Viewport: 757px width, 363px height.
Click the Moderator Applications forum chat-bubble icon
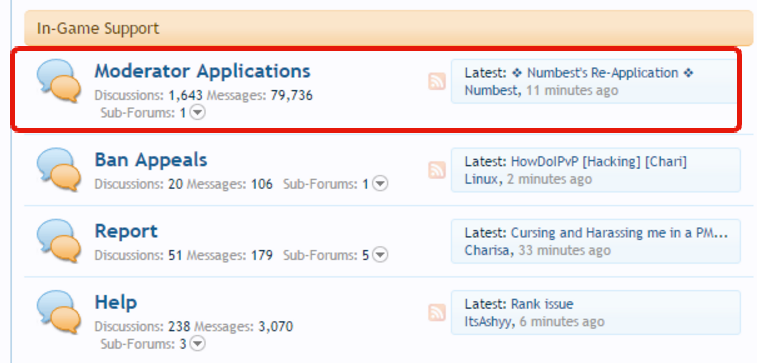point(59,81)
